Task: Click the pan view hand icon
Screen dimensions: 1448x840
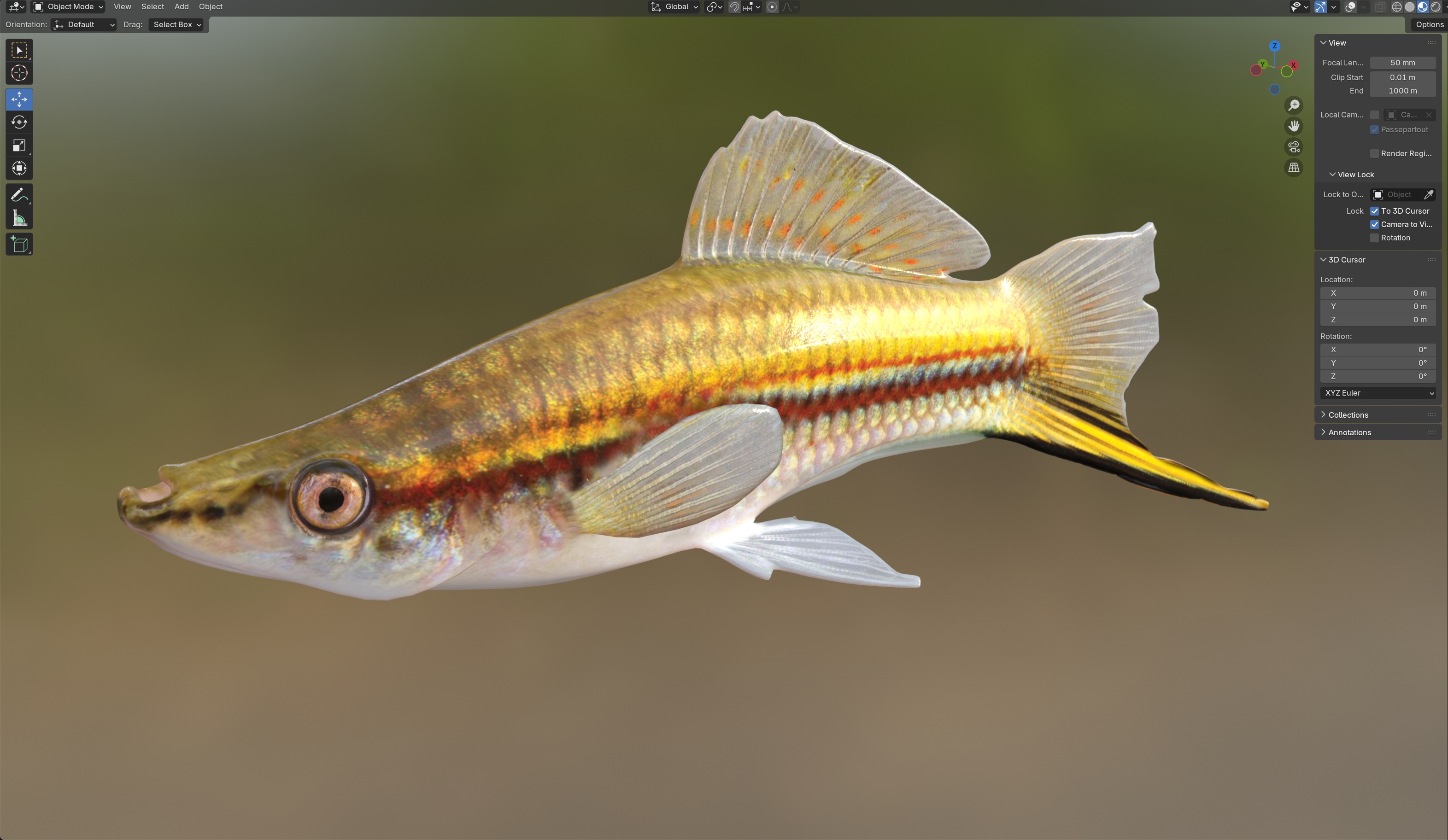Action: pyautogui.click(x=1293, y=126)
